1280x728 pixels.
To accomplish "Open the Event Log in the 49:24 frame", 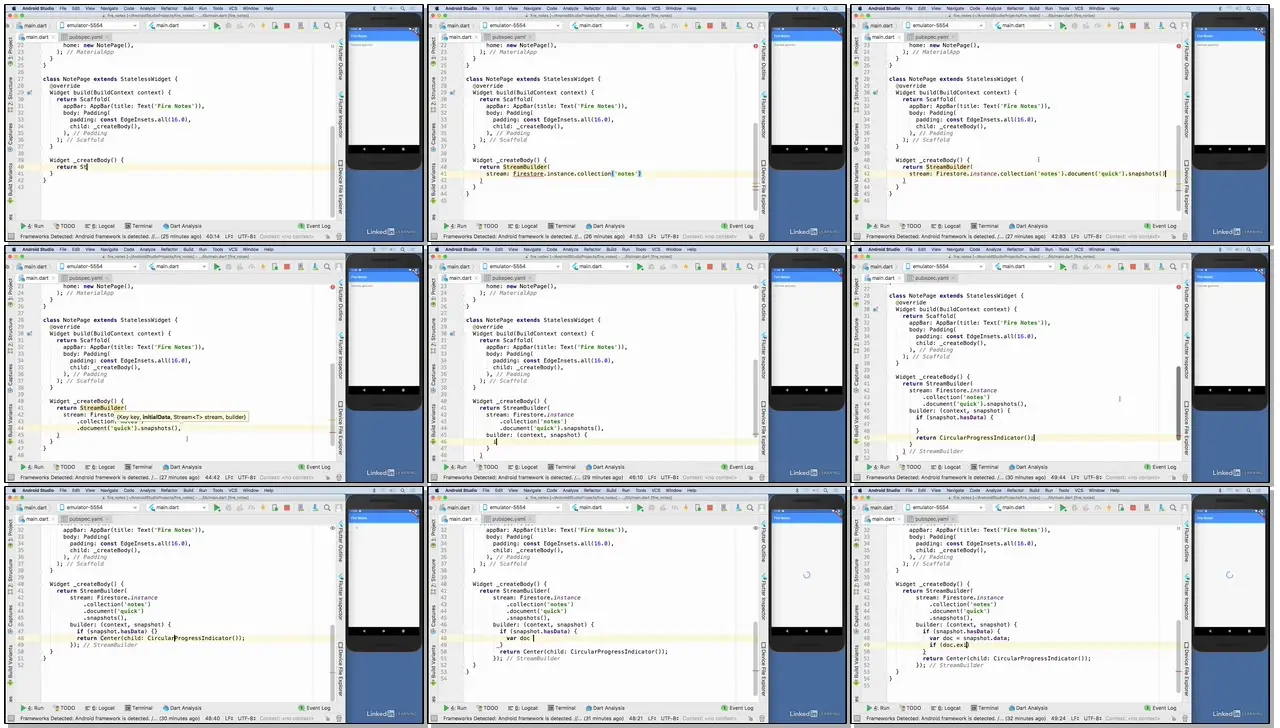I will 1160,708.
